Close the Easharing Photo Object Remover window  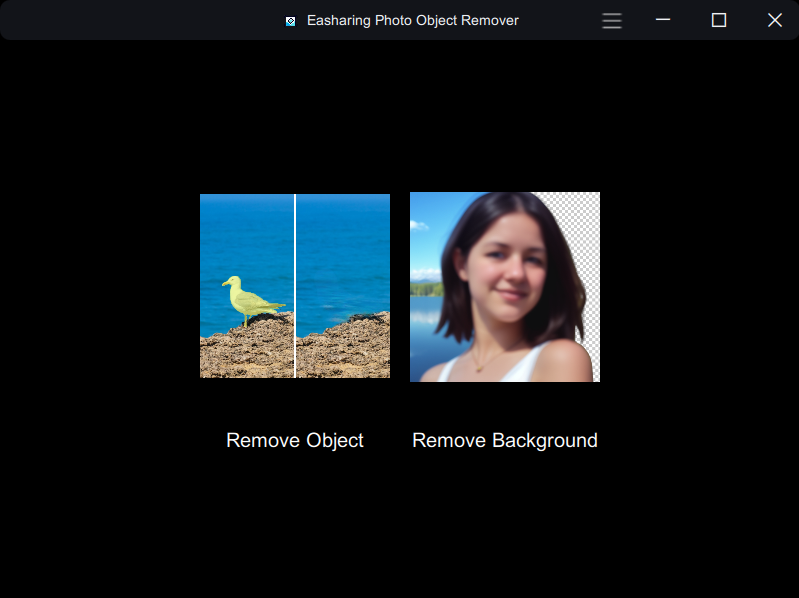click(774, 20)
